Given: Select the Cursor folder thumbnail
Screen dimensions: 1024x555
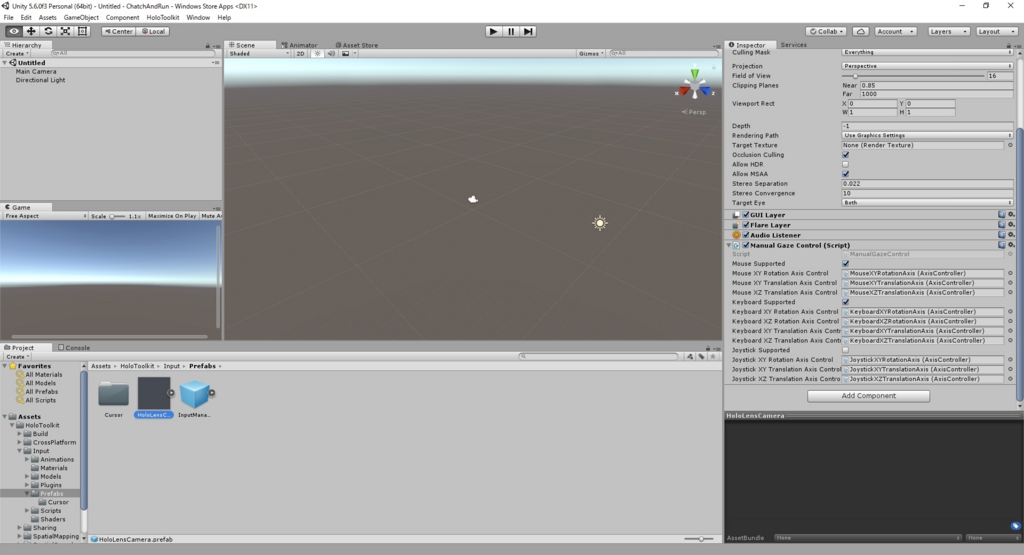Looking at the screenshot, I should coord(114,394).
